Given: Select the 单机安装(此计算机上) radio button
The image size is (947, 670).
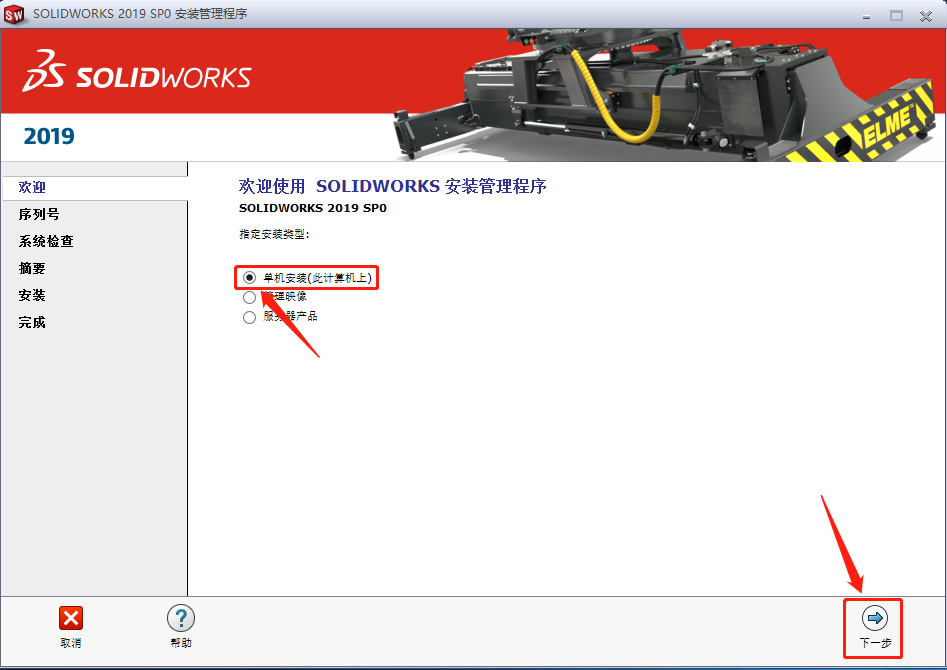Looking at the screenshot, I should (x=248, y=277).
